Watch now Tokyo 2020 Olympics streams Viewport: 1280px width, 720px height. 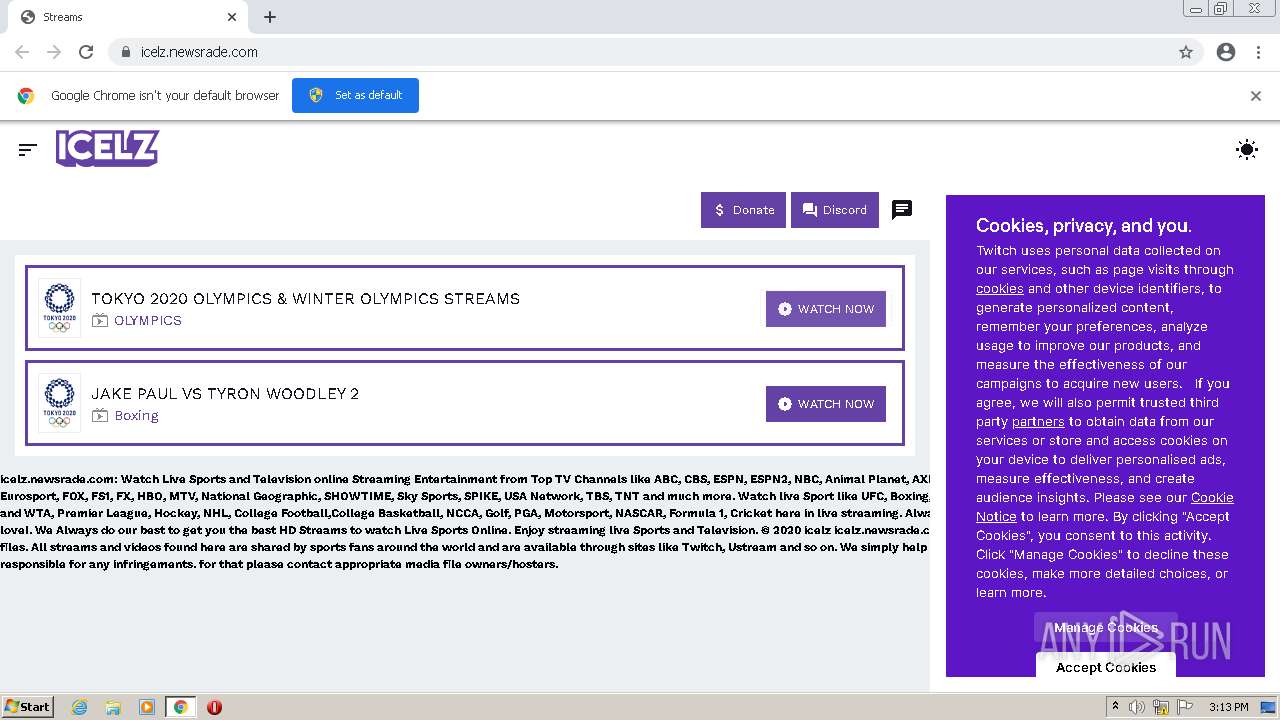[826, 309]
